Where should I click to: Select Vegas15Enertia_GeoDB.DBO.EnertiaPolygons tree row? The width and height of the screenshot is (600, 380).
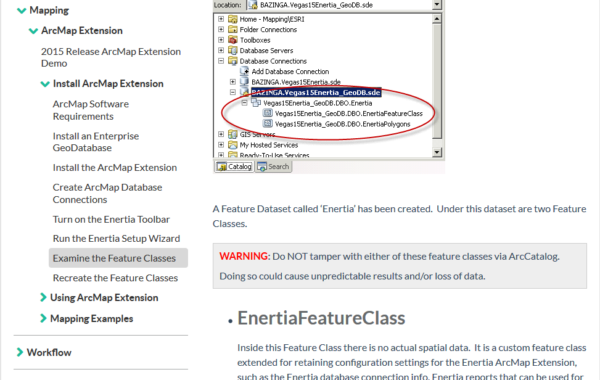click(x=342, y=124)
